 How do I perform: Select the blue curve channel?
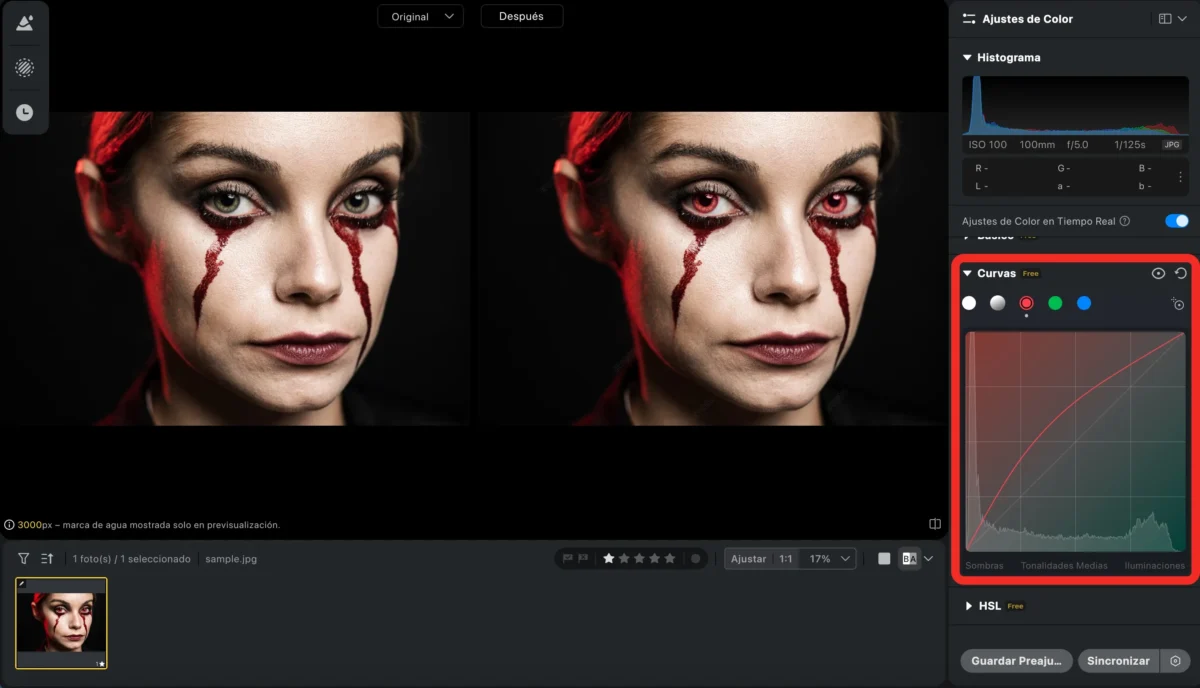click(1084, 303)
